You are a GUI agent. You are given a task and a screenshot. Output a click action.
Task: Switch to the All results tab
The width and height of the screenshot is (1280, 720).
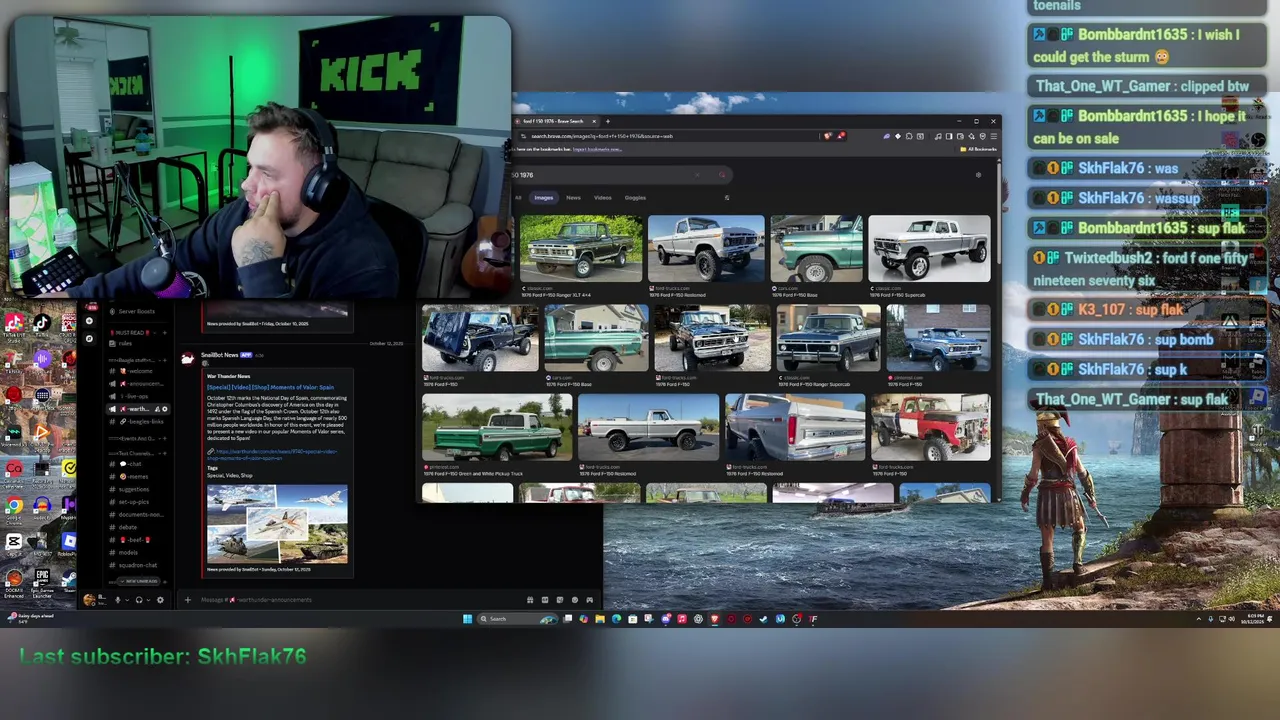[518, 198]
